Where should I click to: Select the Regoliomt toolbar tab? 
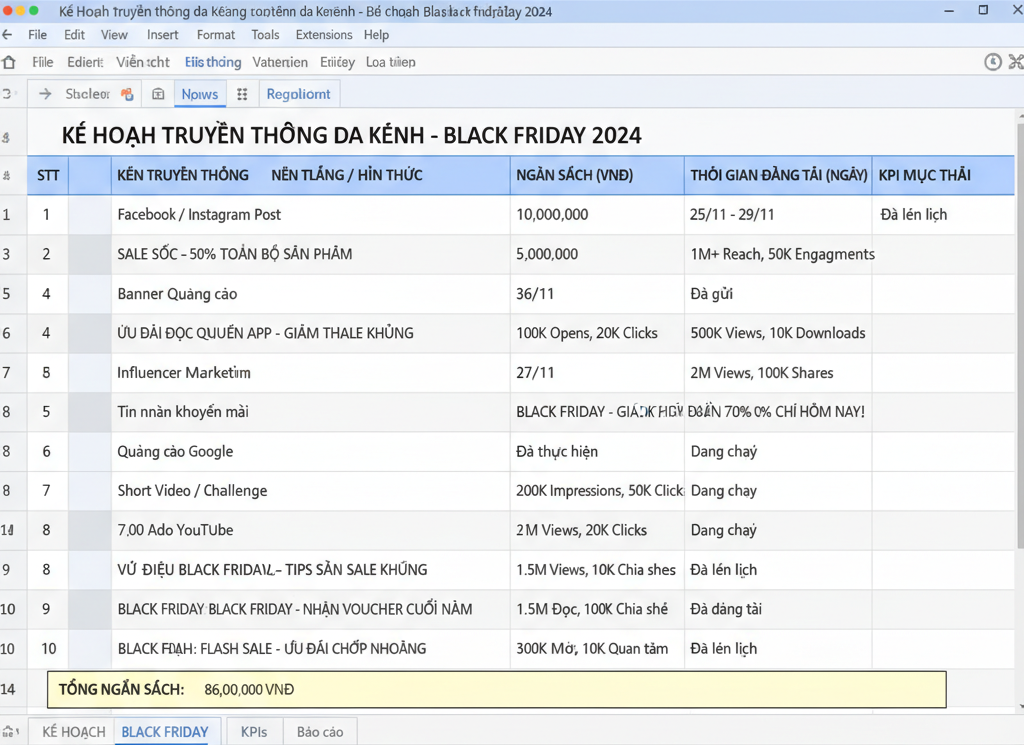[x=298, y=94]
